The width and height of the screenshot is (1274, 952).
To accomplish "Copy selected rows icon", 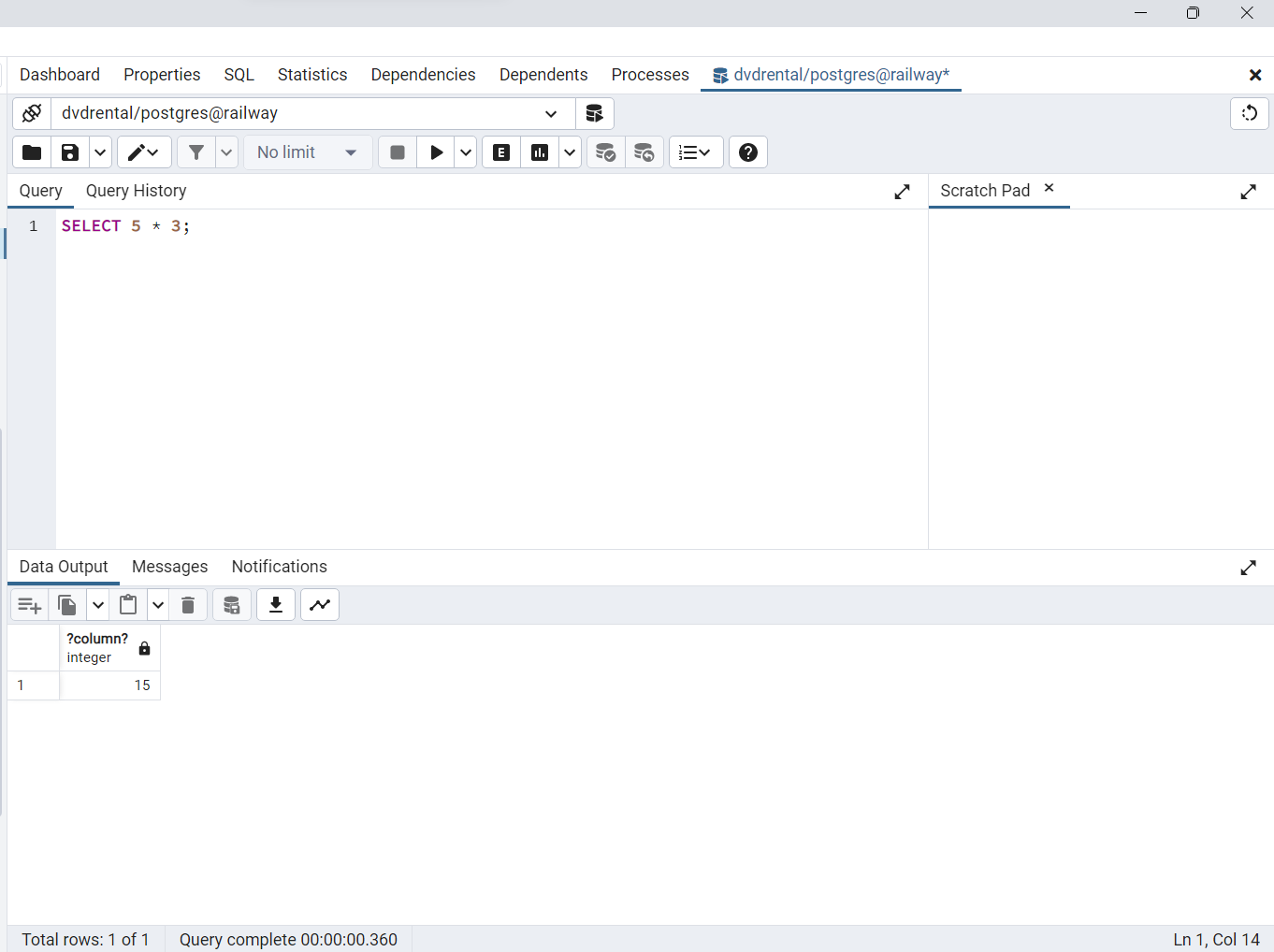I will (x=67, y=605).
